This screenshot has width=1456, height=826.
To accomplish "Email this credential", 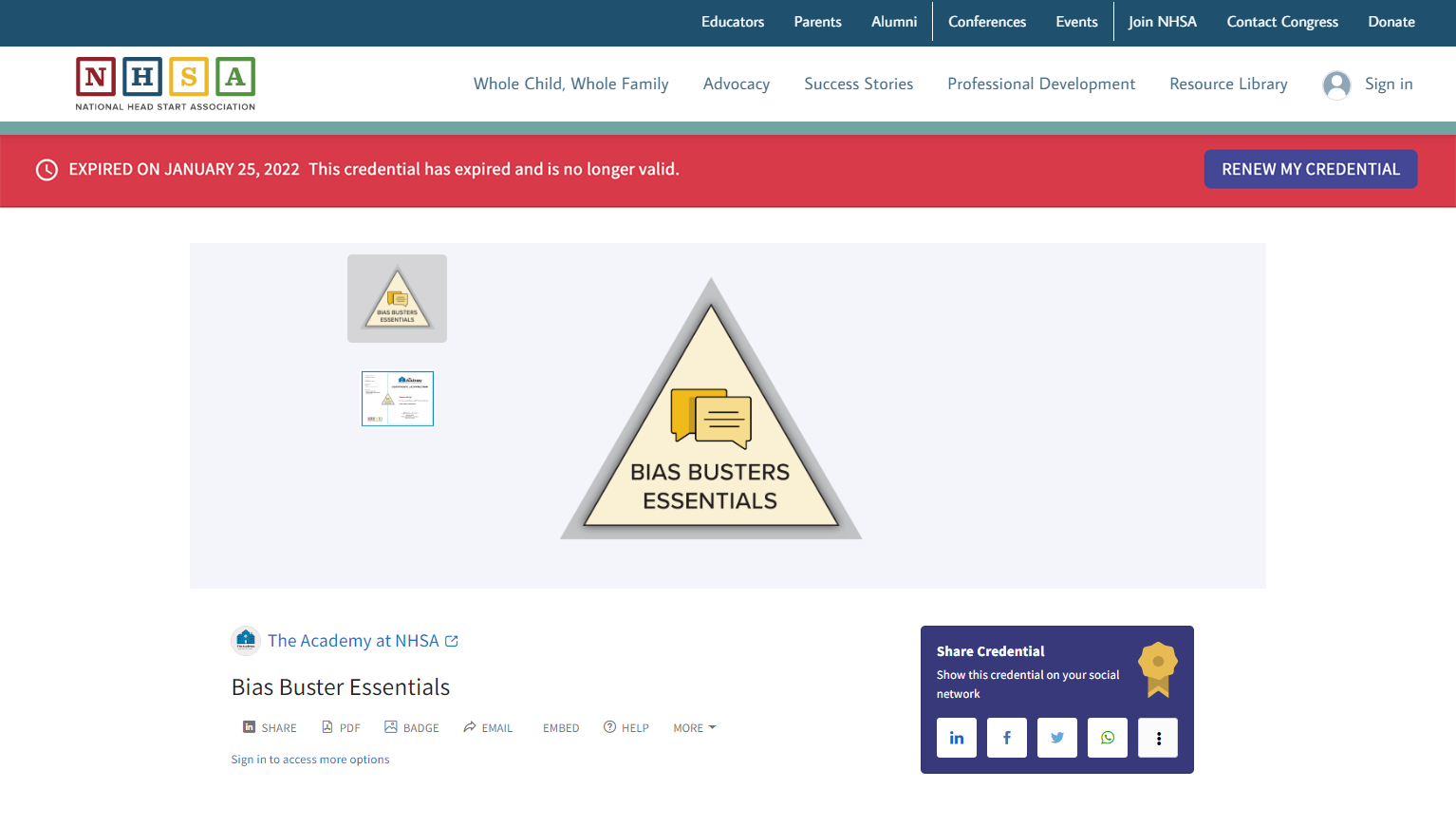I will [487, 727].
